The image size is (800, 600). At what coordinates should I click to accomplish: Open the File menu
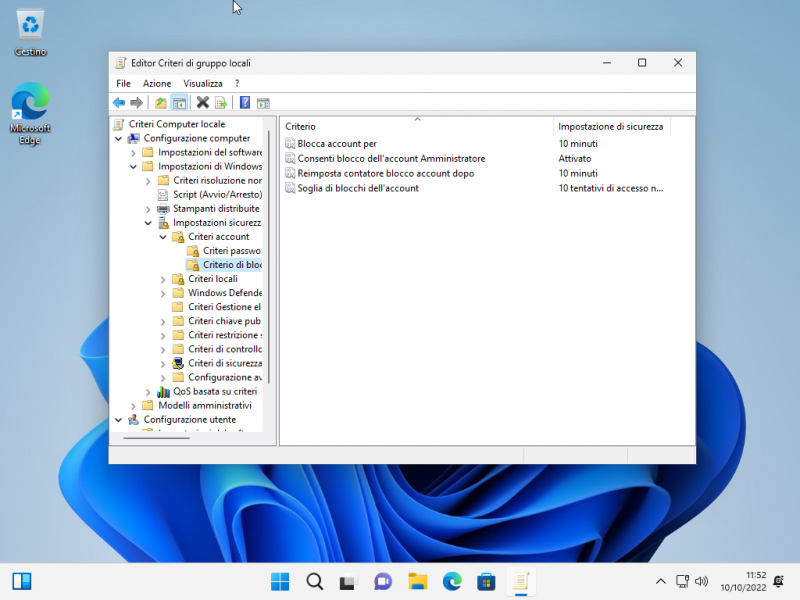[123, 83]
